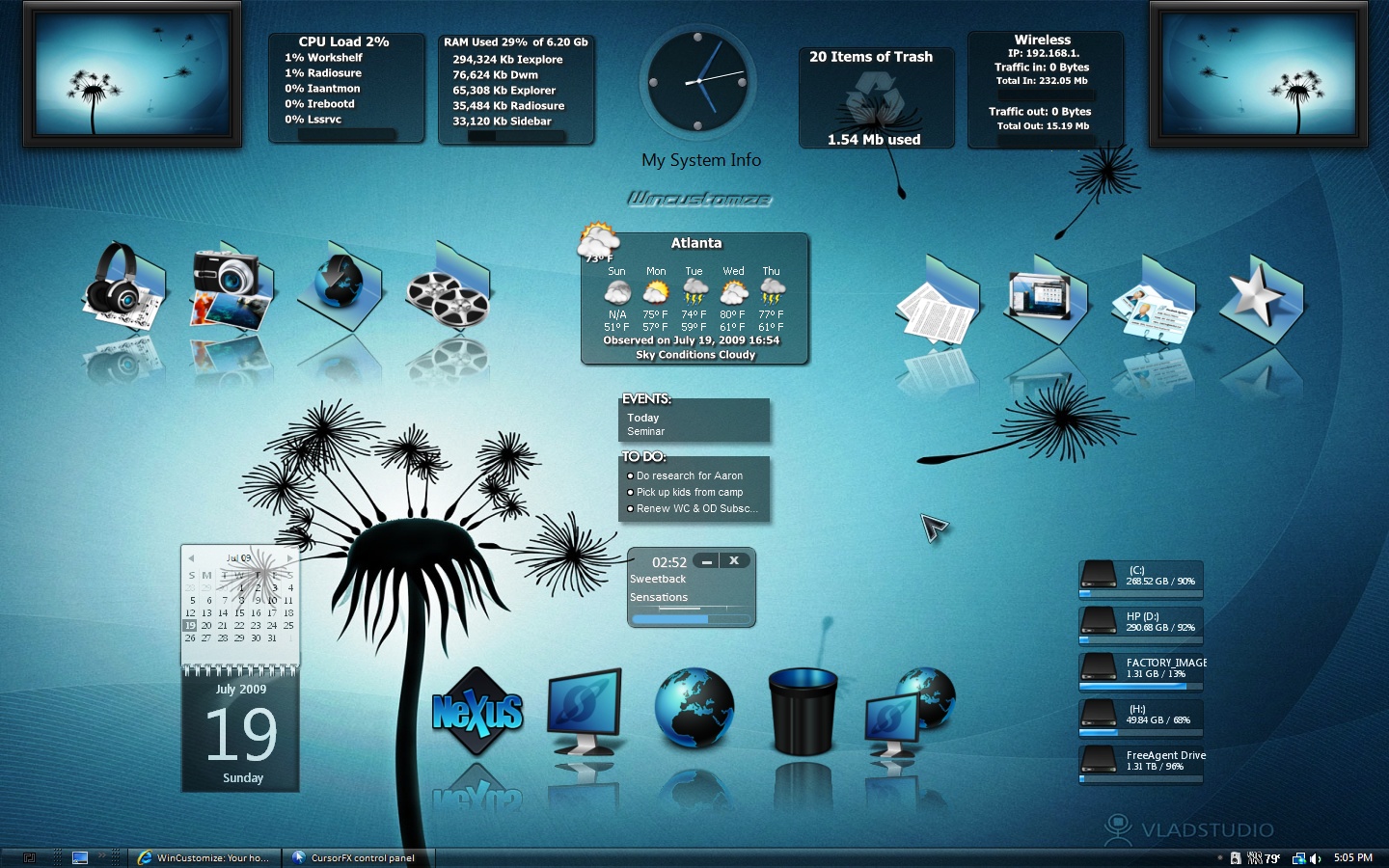Click the Start button on the taskbar
Viewport: 1389px width, 868px height.
tap(29, 857)
